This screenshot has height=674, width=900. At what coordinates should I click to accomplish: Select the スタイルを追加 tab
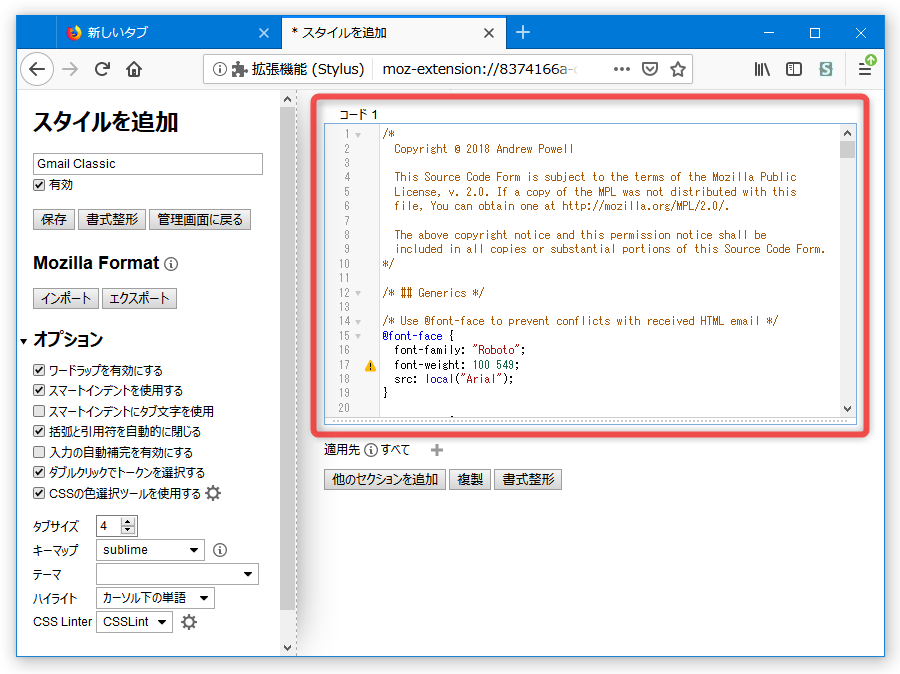click(x=393, y=33)
